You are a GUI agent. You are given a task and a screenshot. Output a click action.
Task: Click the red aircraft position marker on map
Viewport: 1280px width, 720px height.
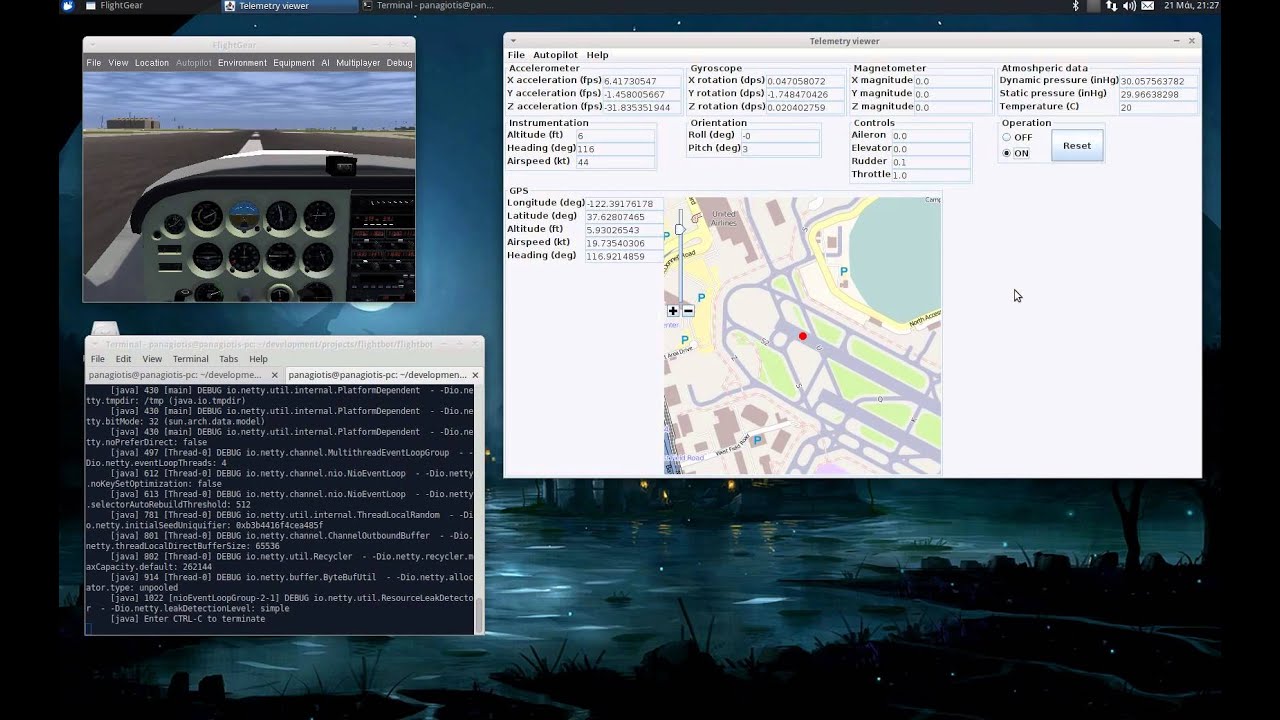pos(802,337)
